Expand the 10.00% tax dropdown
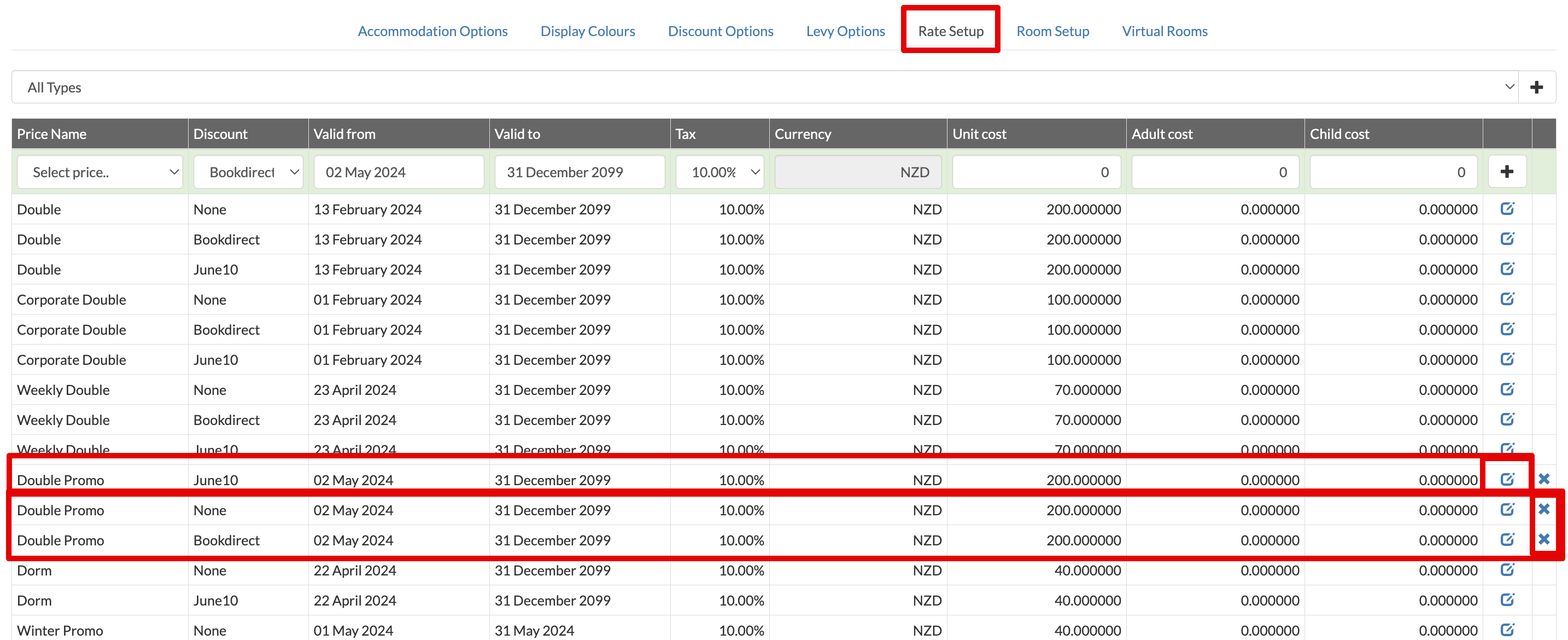1568x640 pixels. pyautogui.click(x=719, y=172)
